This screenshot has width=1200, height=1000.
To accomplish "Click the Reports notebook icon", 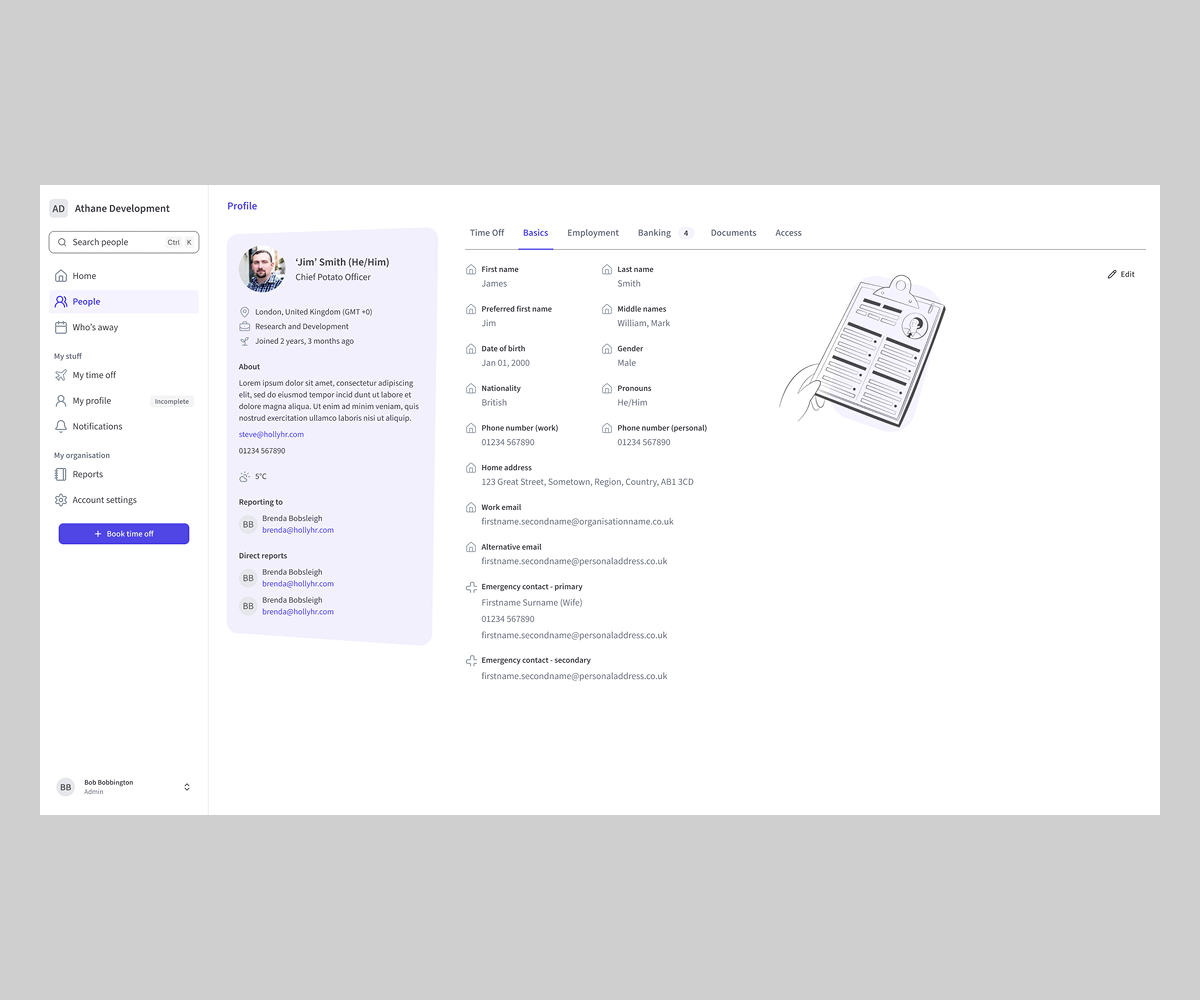I will [61, 475].
